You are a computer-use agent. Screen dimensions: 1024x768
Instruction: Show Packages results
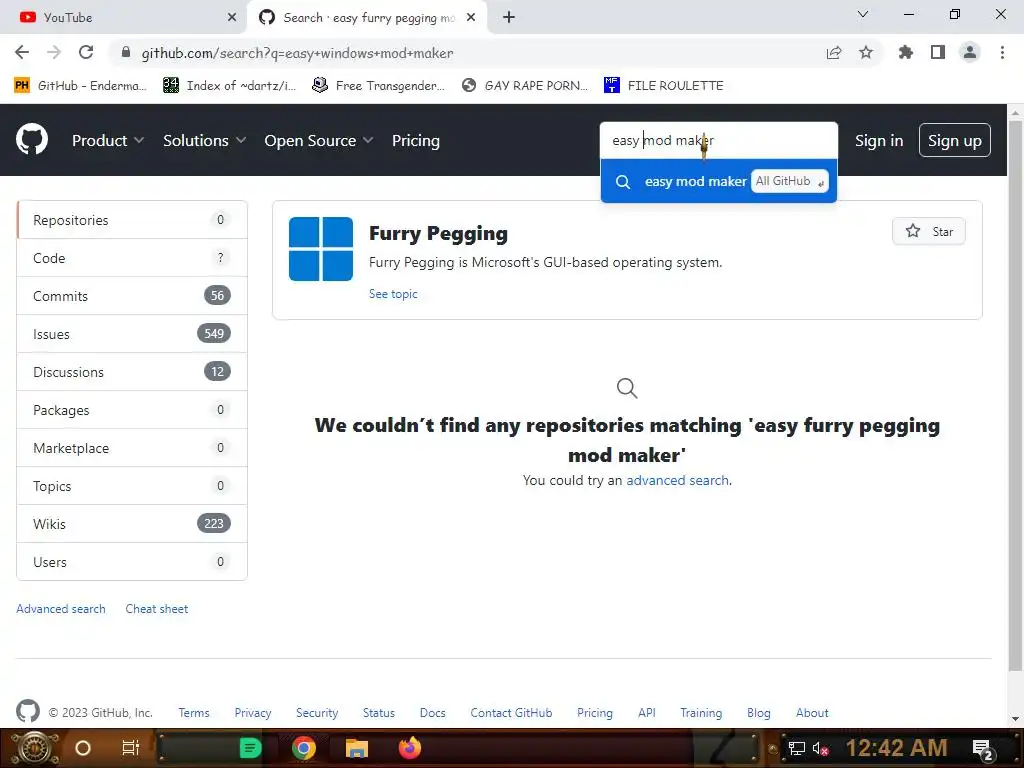[132, 409]
